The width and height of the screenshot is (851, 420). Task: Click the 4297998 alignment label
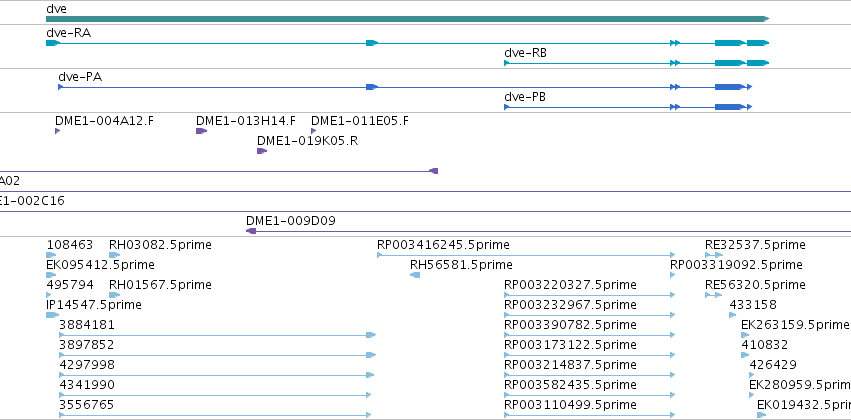pyautogui.click(x=87, y=365)
